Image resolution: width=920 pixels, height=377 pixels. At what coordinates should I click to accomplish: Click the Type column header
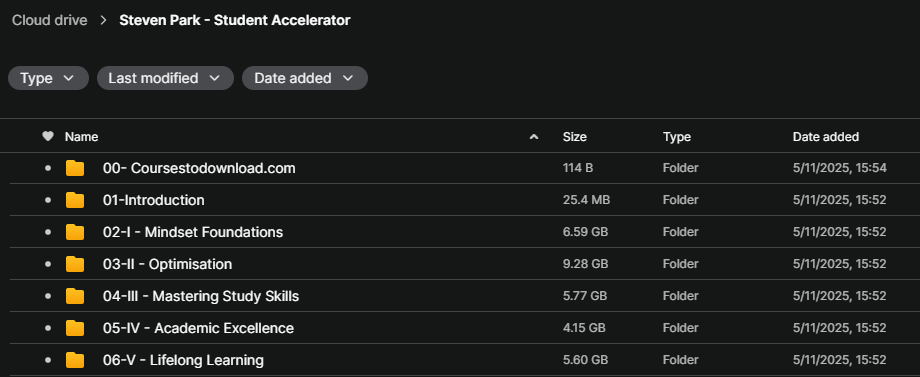click(x=677, y=137)
